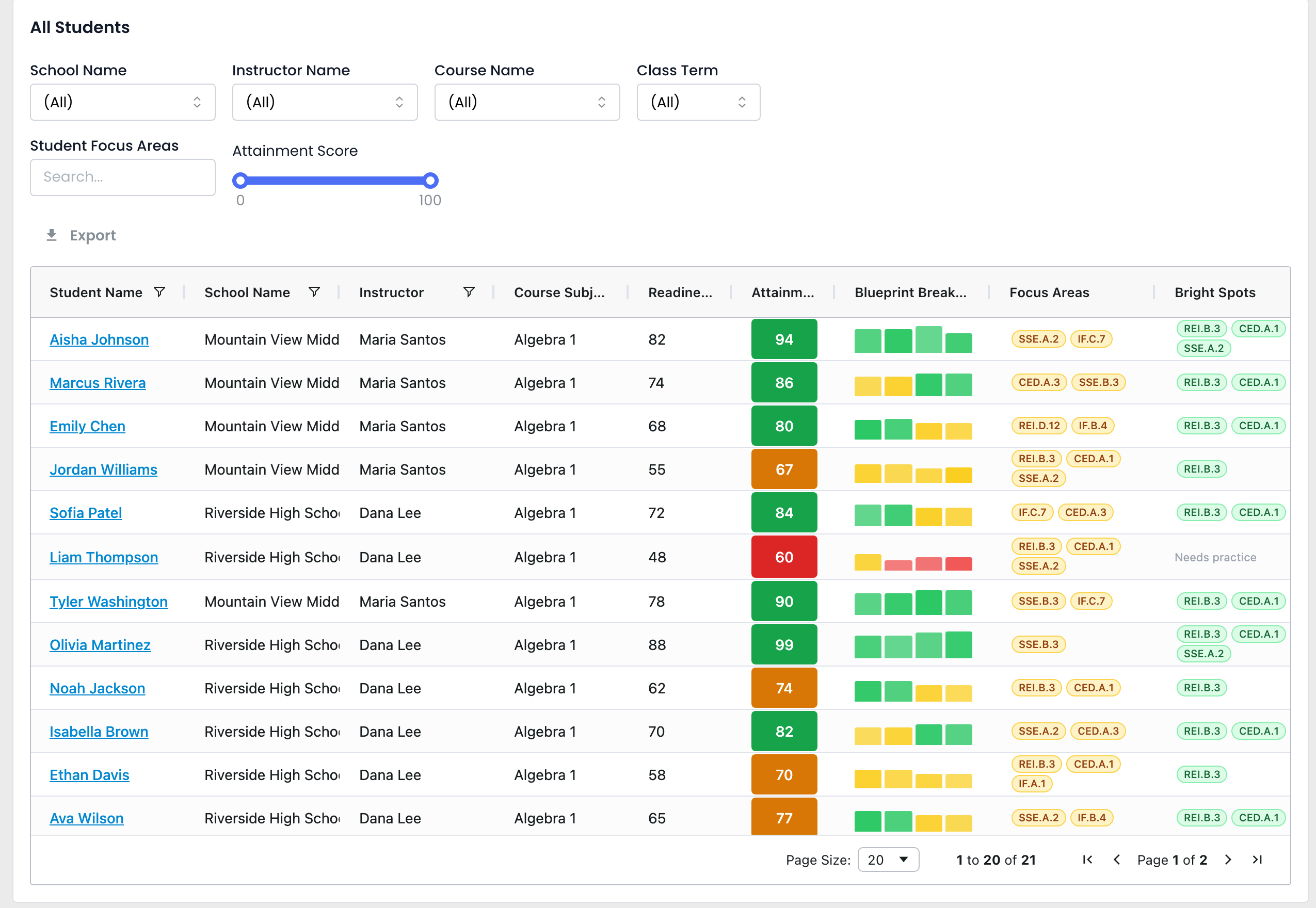
Task: Jump to the first page arrow
Action: (1087, 860)
